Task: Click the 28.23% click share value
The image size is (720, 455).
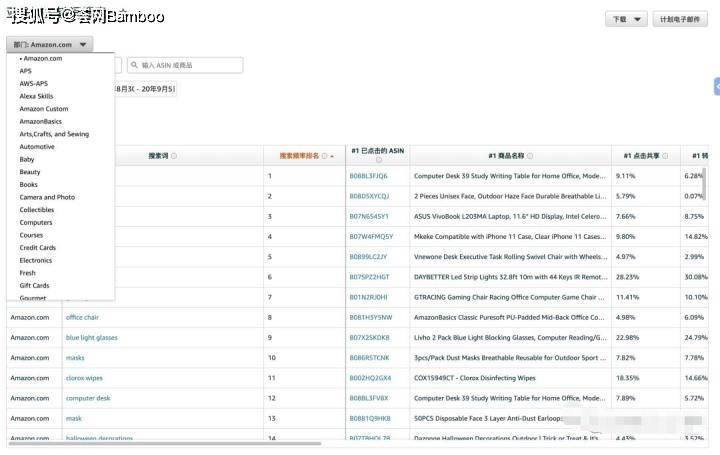Action: 627,277
